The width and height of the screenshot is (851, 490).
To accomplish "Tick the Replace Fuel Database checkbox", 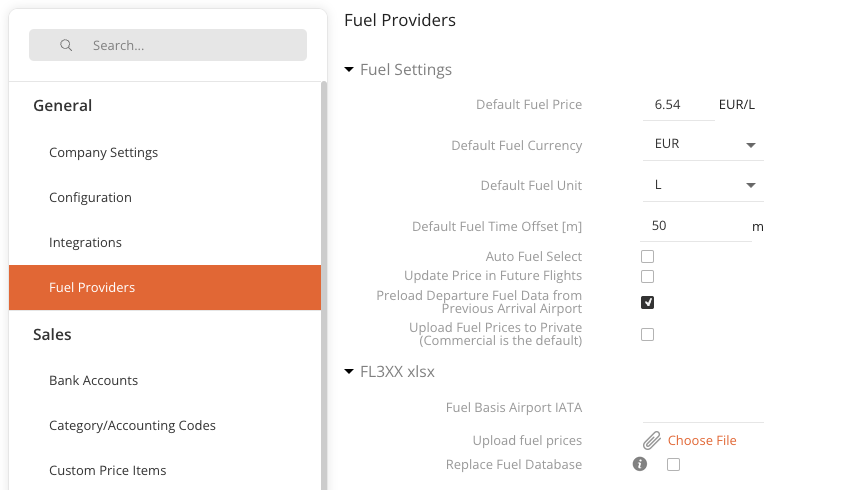I will pyautogui.click(x=674, y=464).
